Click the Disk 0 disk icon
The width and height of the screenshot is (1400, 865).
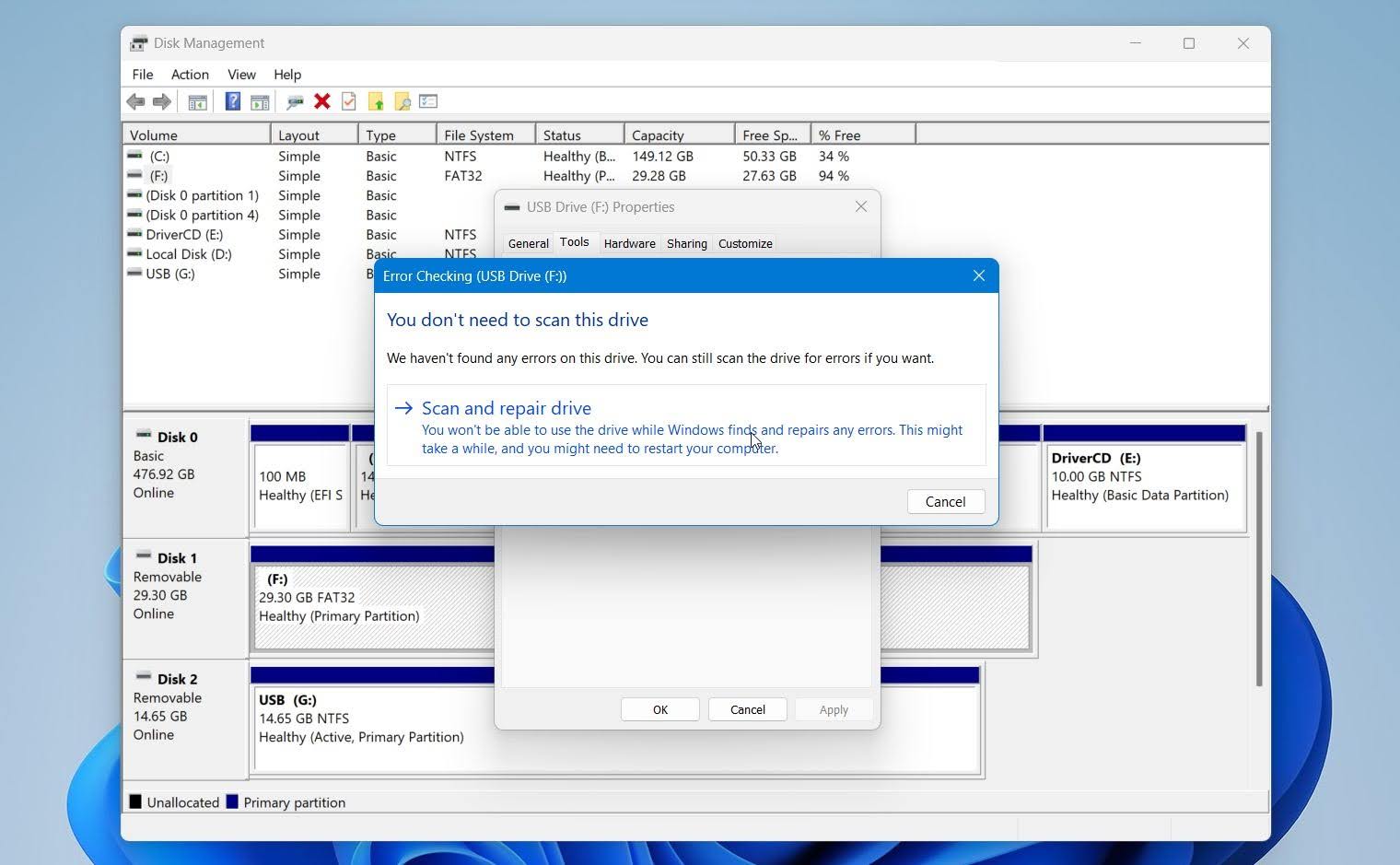144,435
